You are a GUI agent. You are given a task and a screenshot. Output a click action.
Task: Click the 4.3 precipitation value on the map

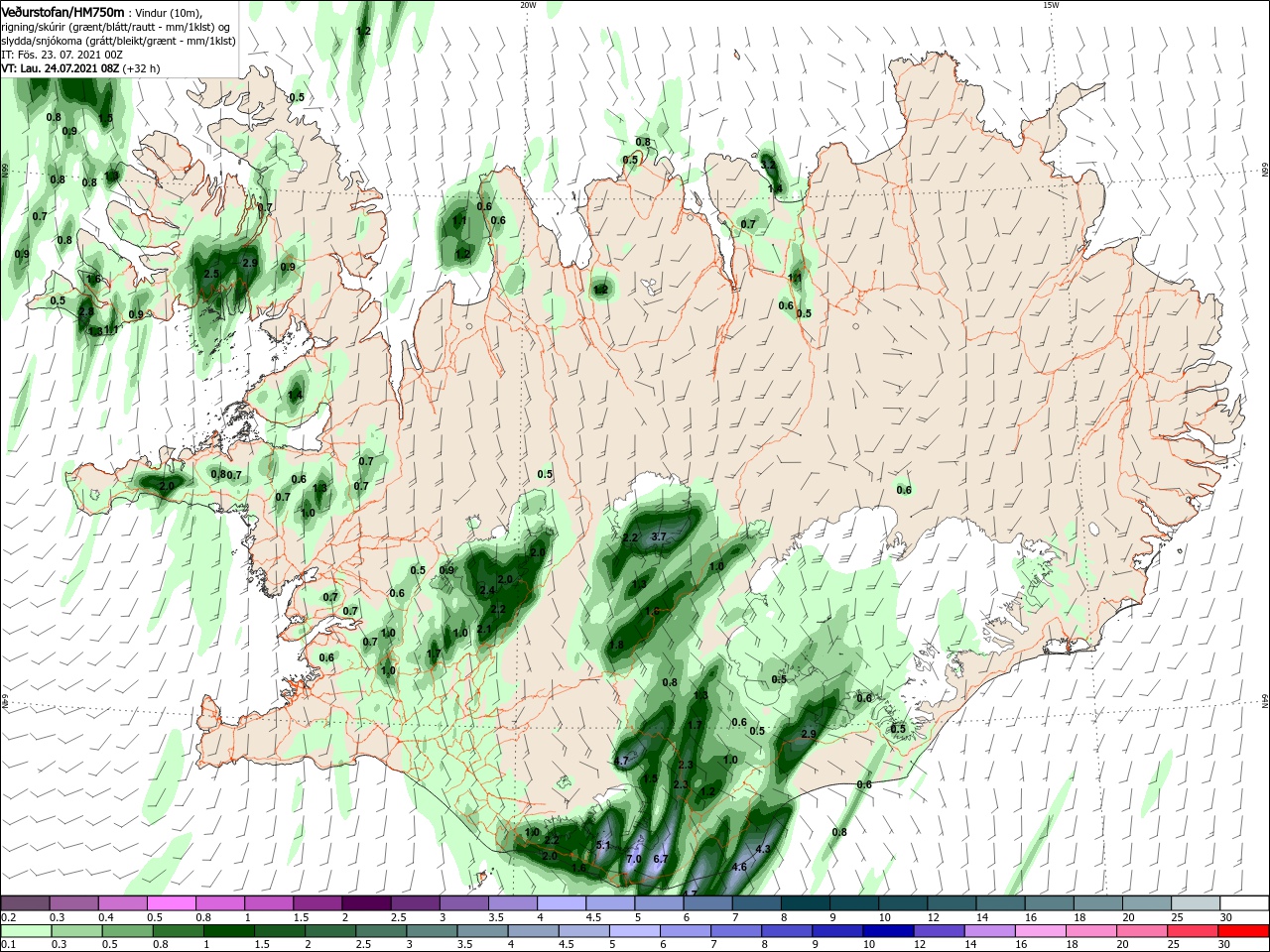763,849
